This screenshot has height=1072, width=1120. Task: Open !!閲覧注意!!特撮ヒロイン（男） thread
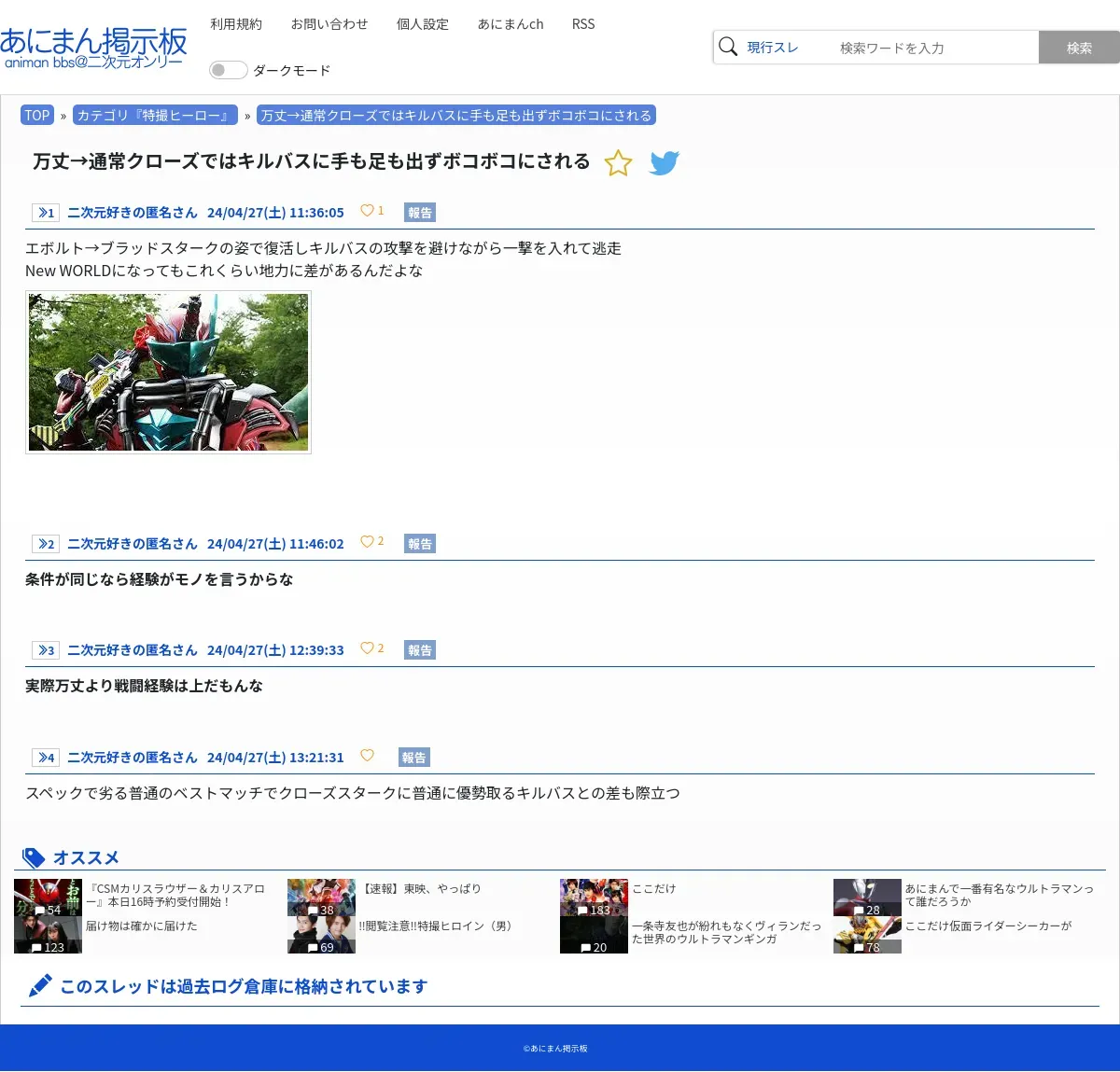438,926
